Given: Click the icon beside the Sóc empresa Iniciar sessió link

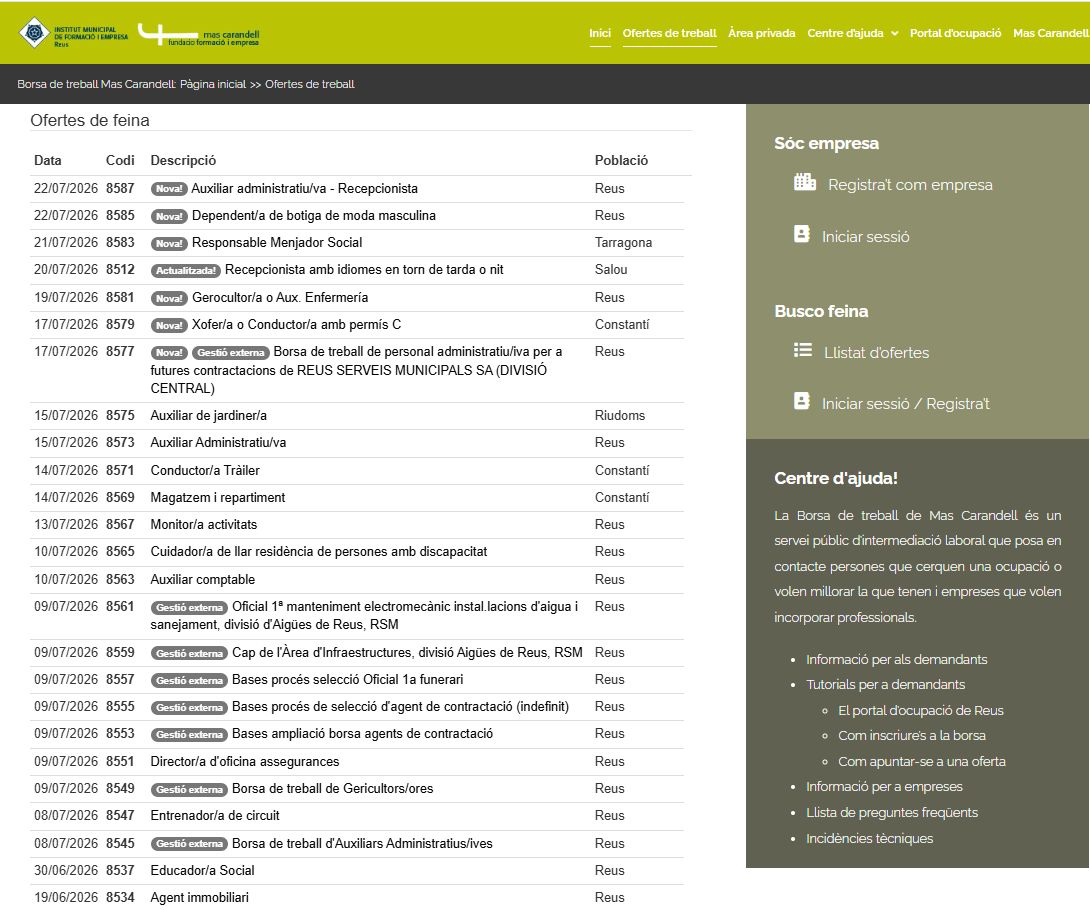Looking at the screenshot, I should click(x=802, y=234).
